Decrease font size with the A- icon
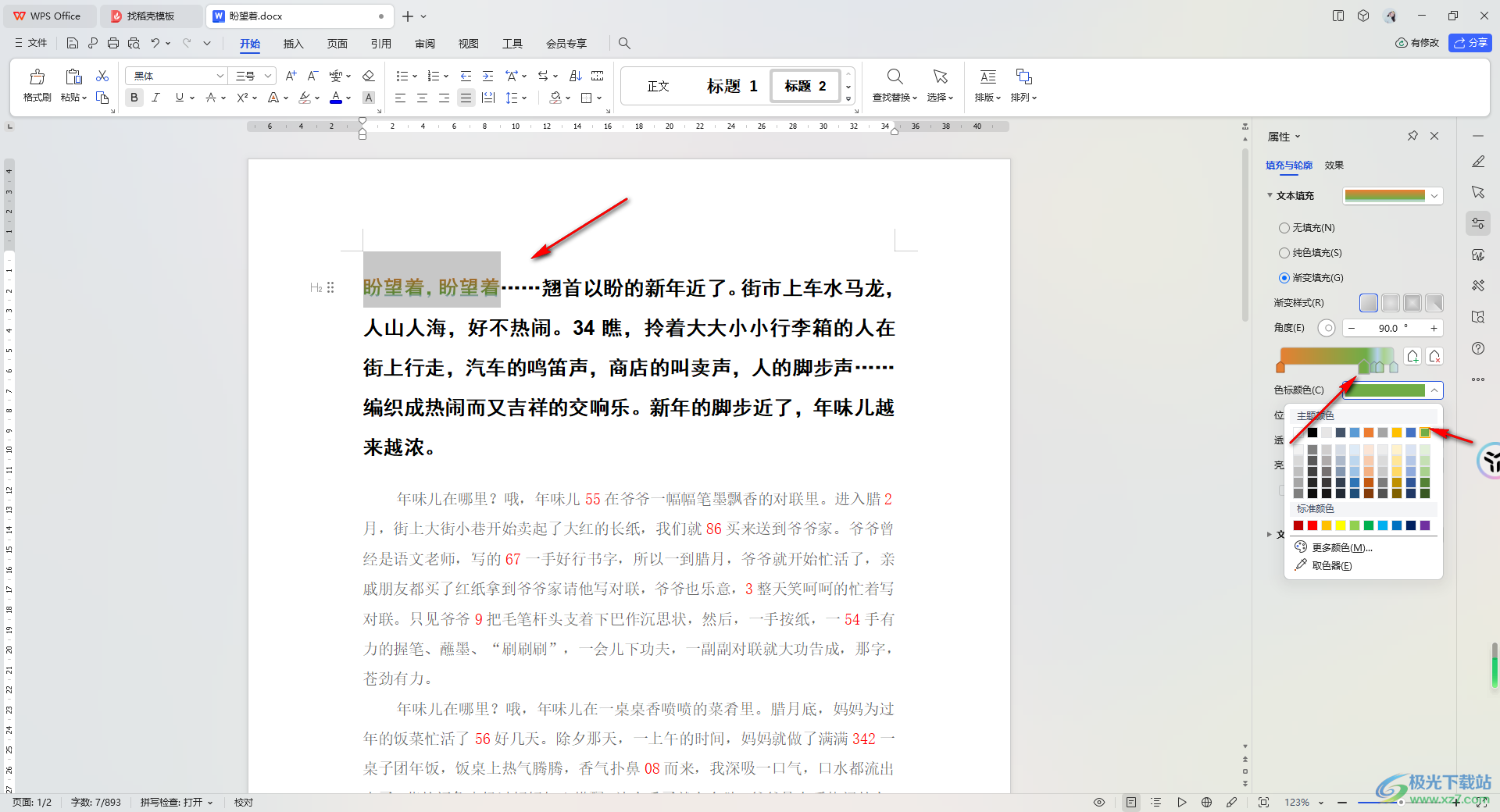Screen dimensions: 1500x812 [x=312, y=76]
